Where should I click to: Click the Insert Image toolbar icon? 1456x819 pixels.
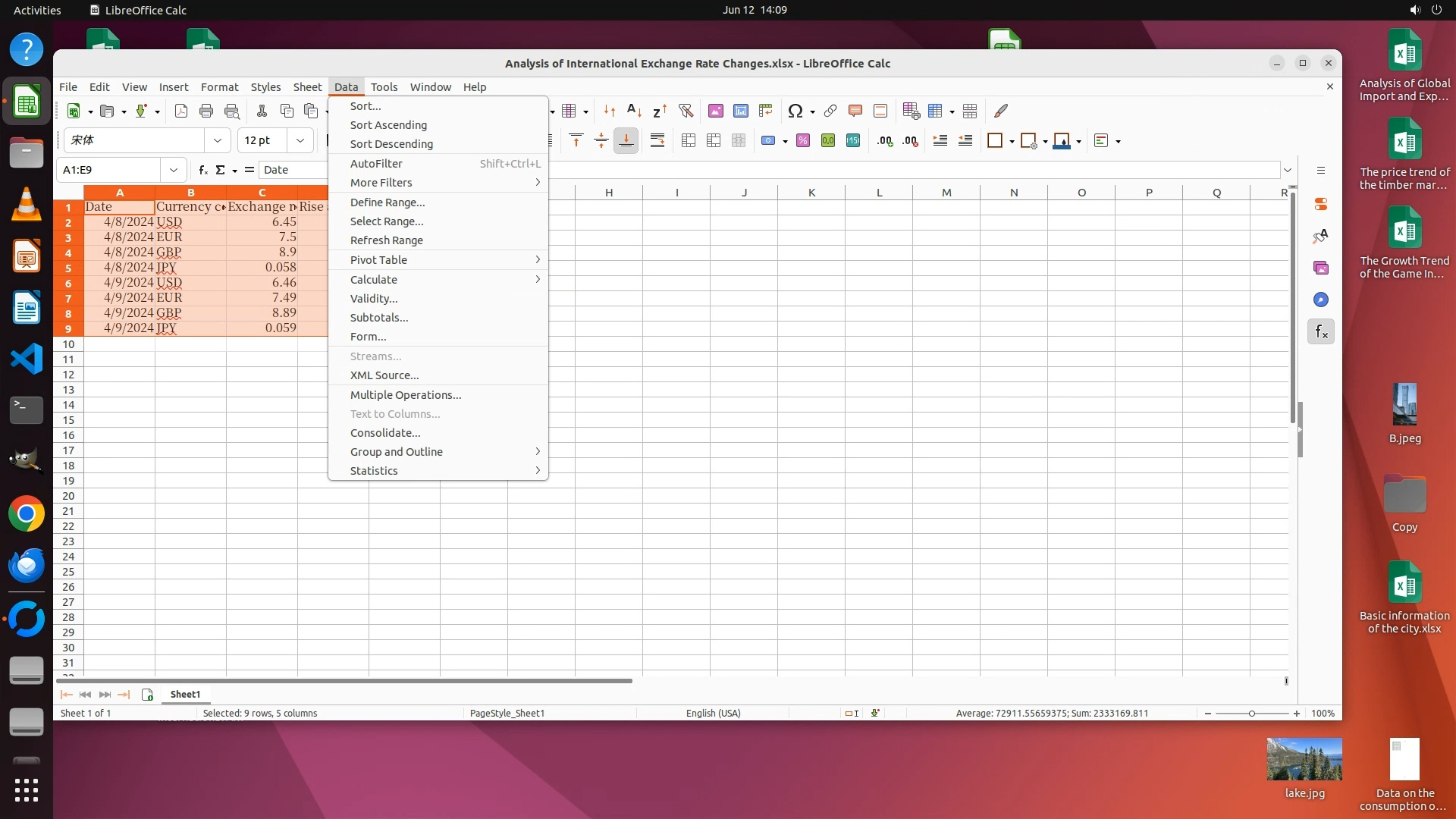click(715, 111)
